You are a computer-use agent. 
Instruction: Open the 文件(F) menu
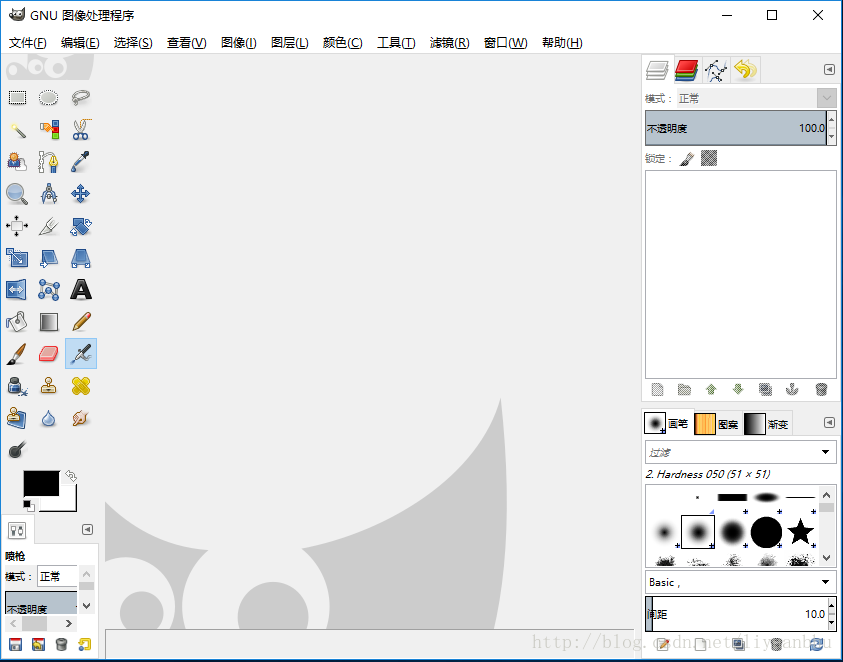pyautogui.click(x=27, y=42)
